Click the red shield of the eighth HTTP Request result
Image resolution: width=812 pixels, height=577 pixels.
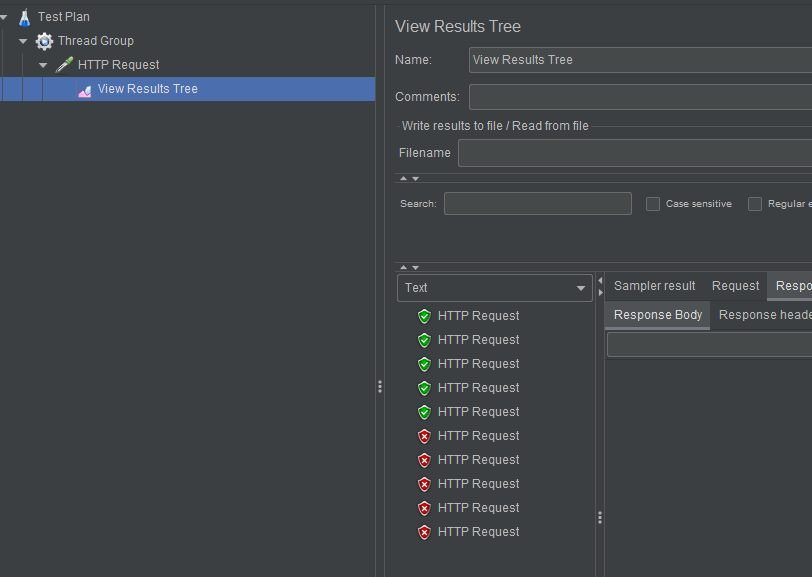tap(424, 484)
